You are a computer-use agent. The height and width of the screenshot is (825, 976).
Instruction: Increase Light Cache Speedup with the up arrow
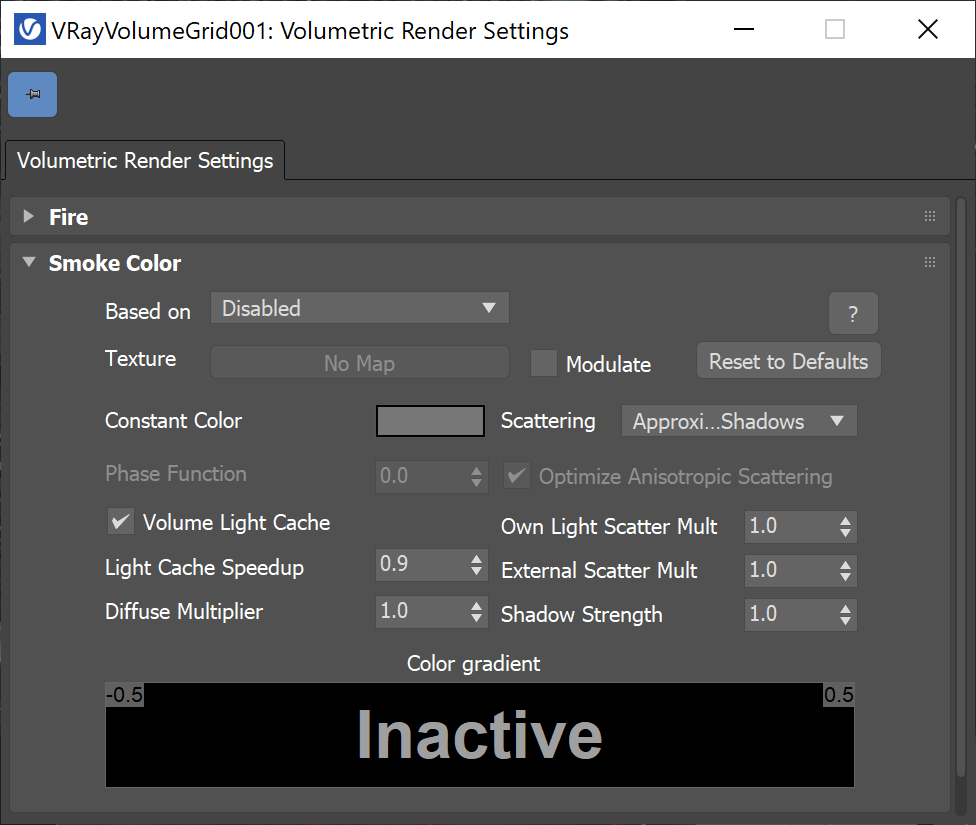point(477,559)
